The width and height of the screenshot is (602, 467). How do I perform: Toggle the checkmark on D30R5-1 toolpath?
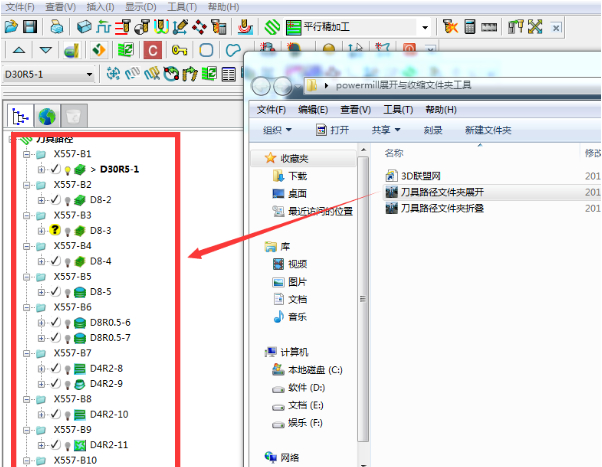[55, 169]
